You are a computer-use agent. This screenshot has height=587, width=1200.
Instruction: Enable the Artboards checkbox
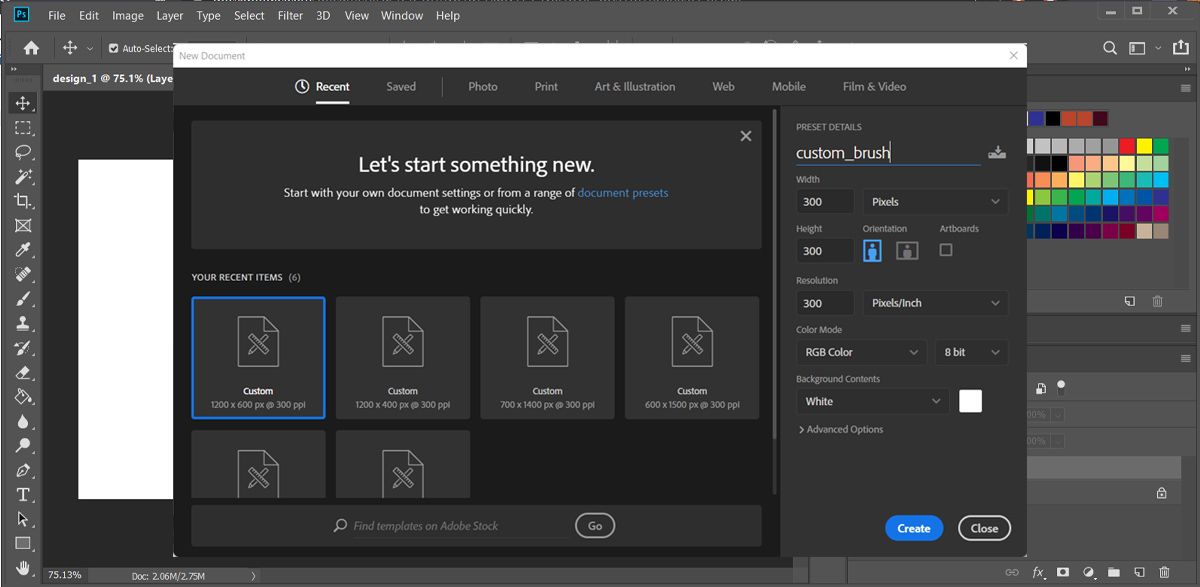pyautogui.click(x=946, y=250)
